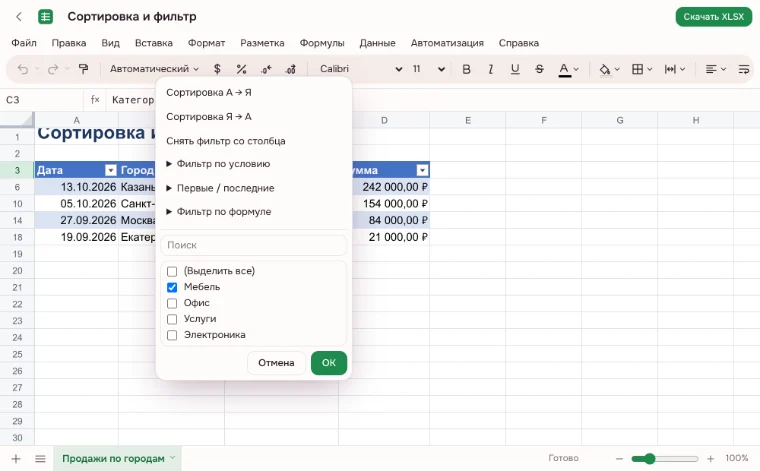The width and height of the screenshot is (760, 471).
Task: Check the Офис checkbox
Action: click(x=172, y=303)
